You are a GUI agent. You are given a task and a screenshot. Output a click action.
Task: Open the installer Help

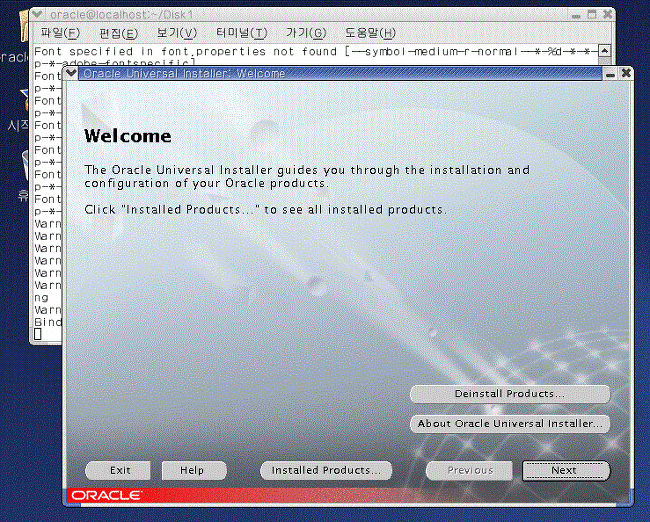pyautogui.click(x=194, y=471)
